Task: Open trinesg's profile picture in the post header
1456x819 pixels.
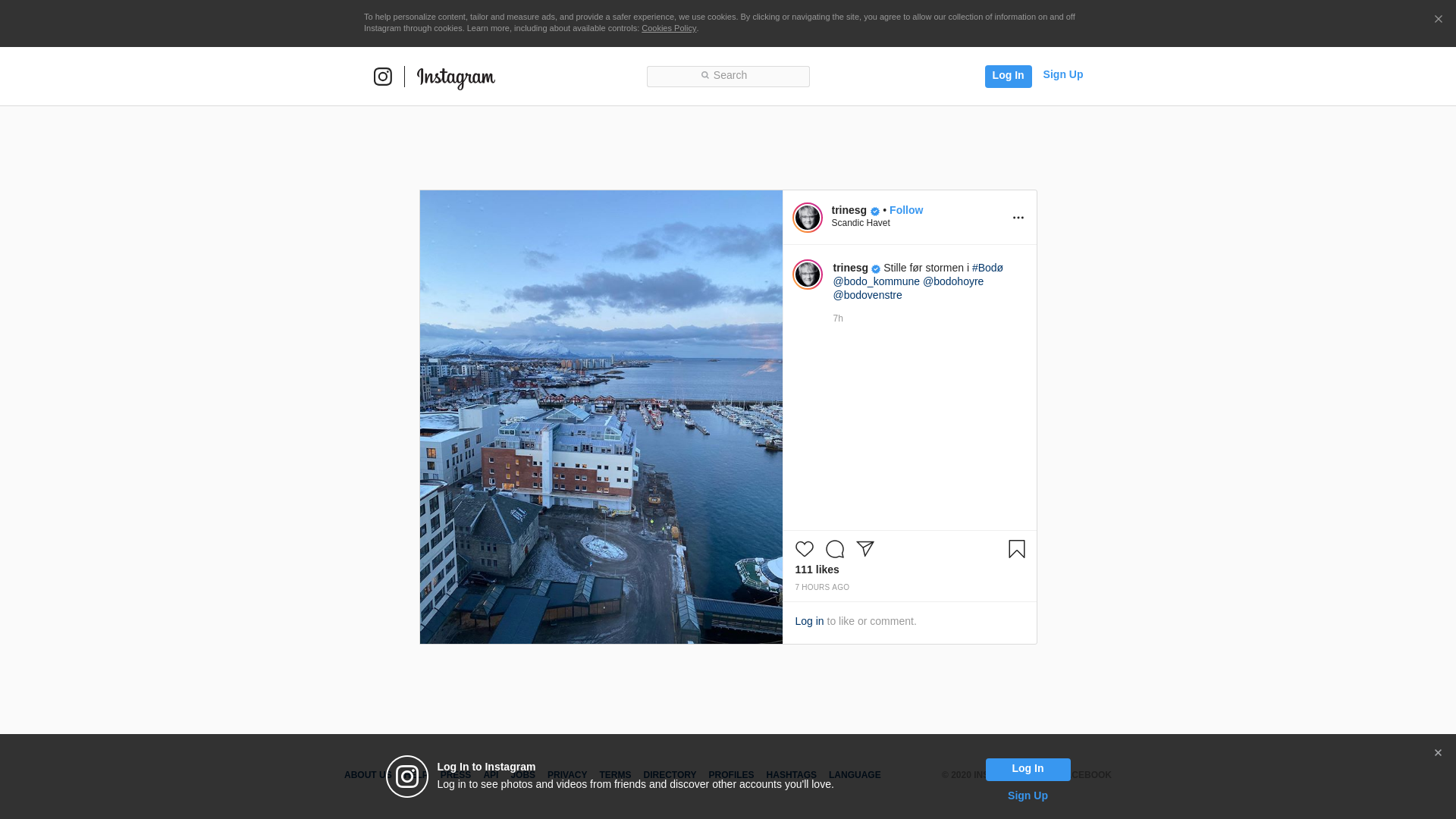Action: coord(808,218)
